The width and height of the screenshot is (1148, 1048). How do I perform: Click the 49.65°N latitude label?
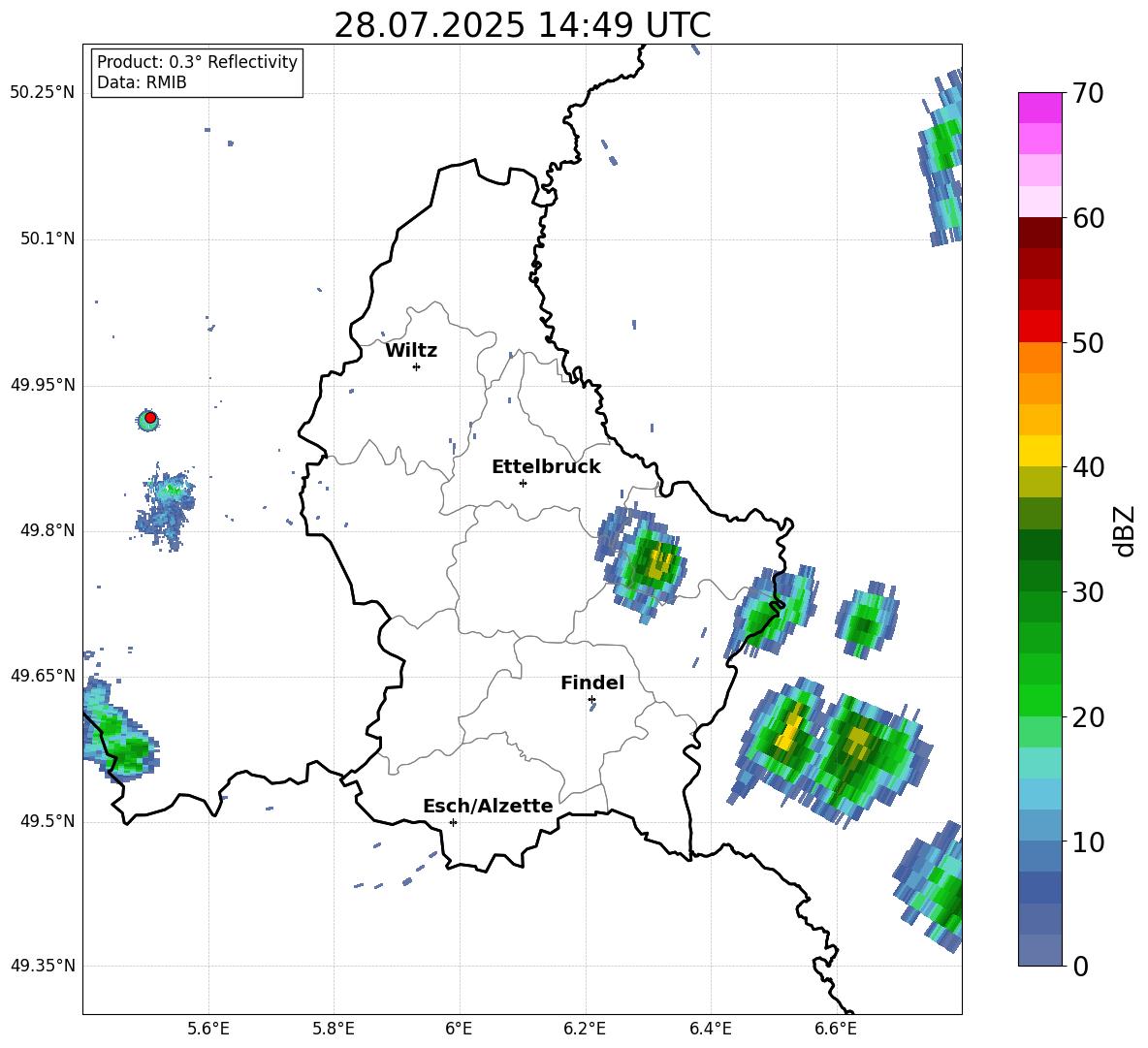pos(43,675)
